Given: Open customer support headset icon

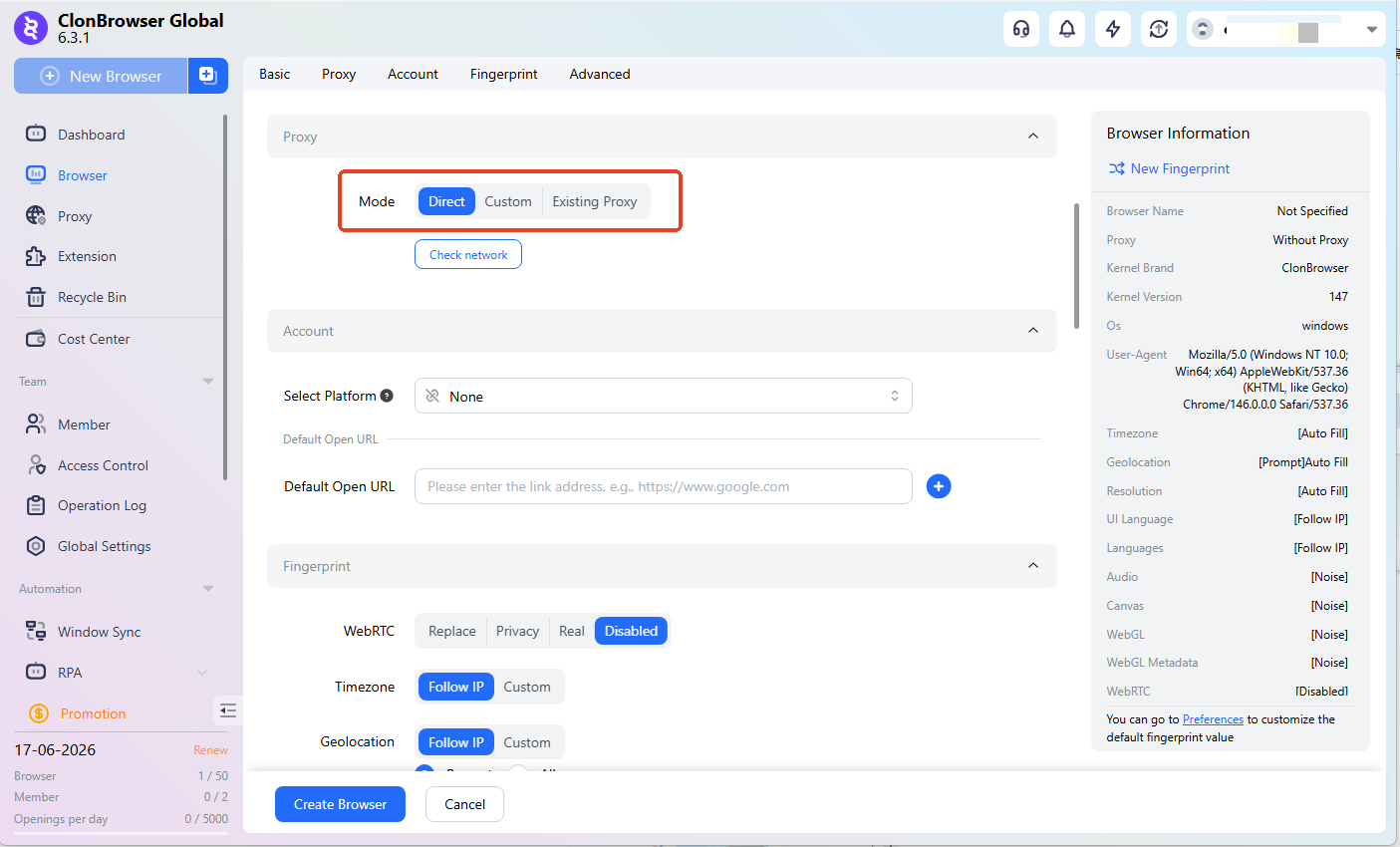Looking at the screenshot, I should 1021,29.
